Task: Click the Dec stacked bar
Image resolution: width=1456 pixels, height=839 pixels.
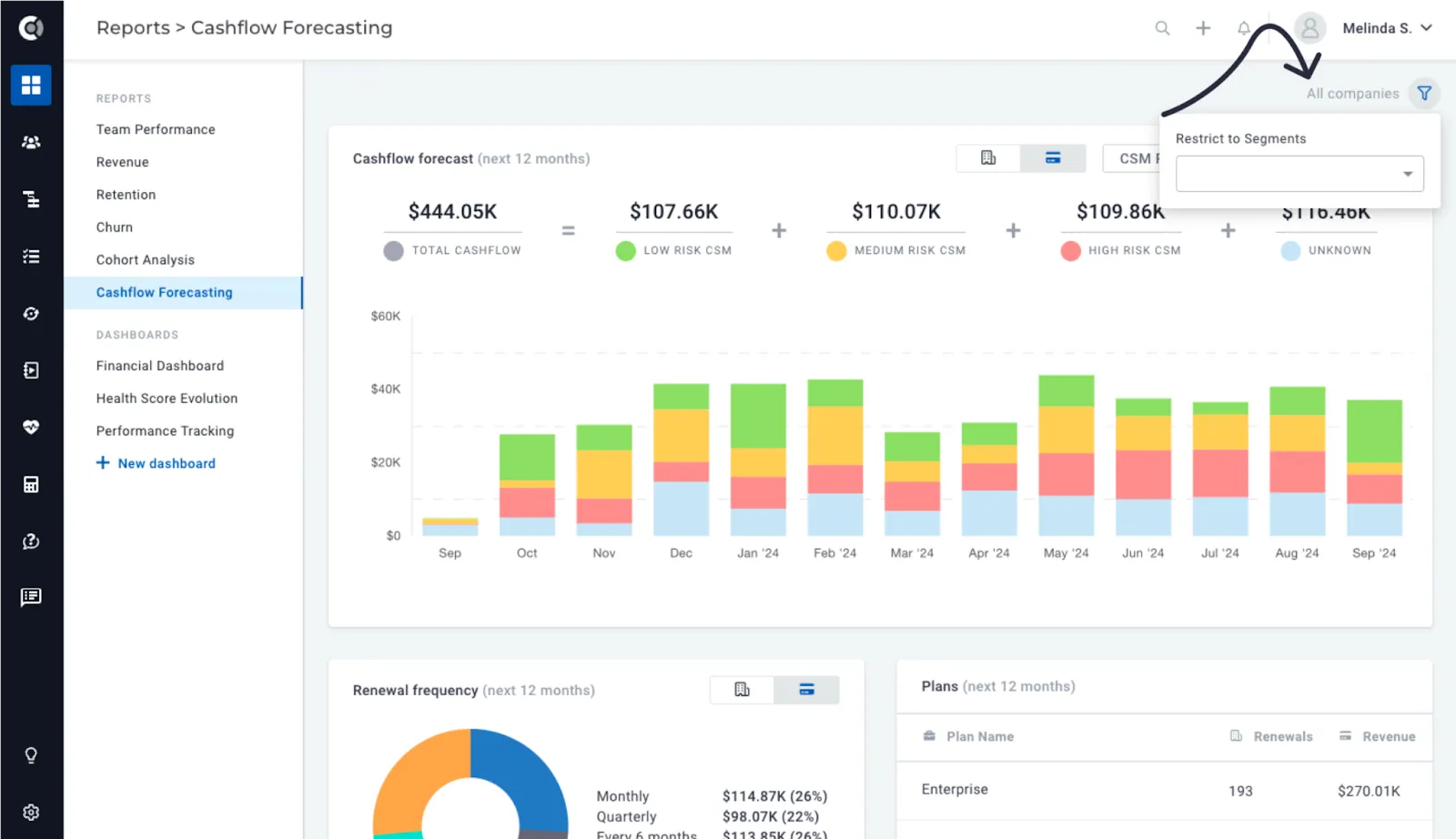Action: (681, 460)
